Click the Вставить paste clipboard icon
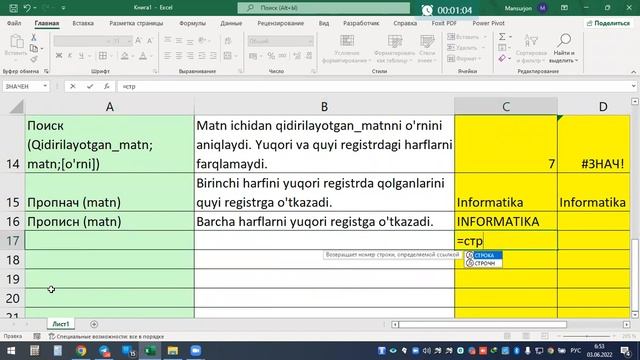 (16, 41)
